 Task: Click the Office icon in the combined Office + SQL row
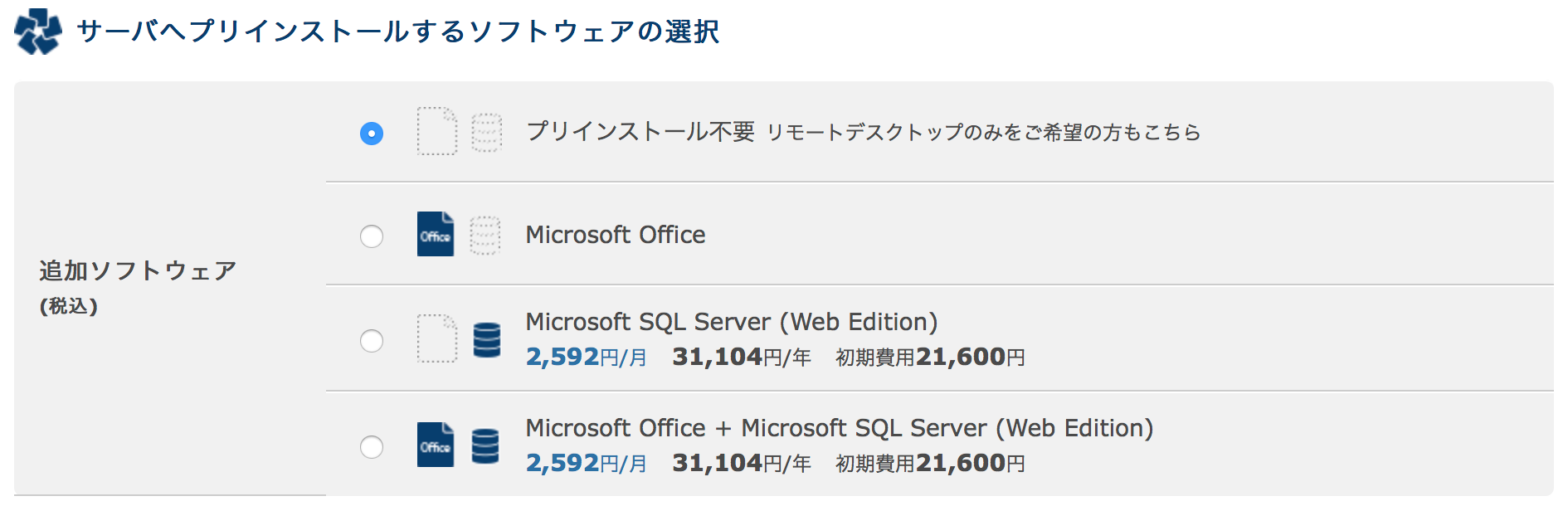(x=435, y=445)
